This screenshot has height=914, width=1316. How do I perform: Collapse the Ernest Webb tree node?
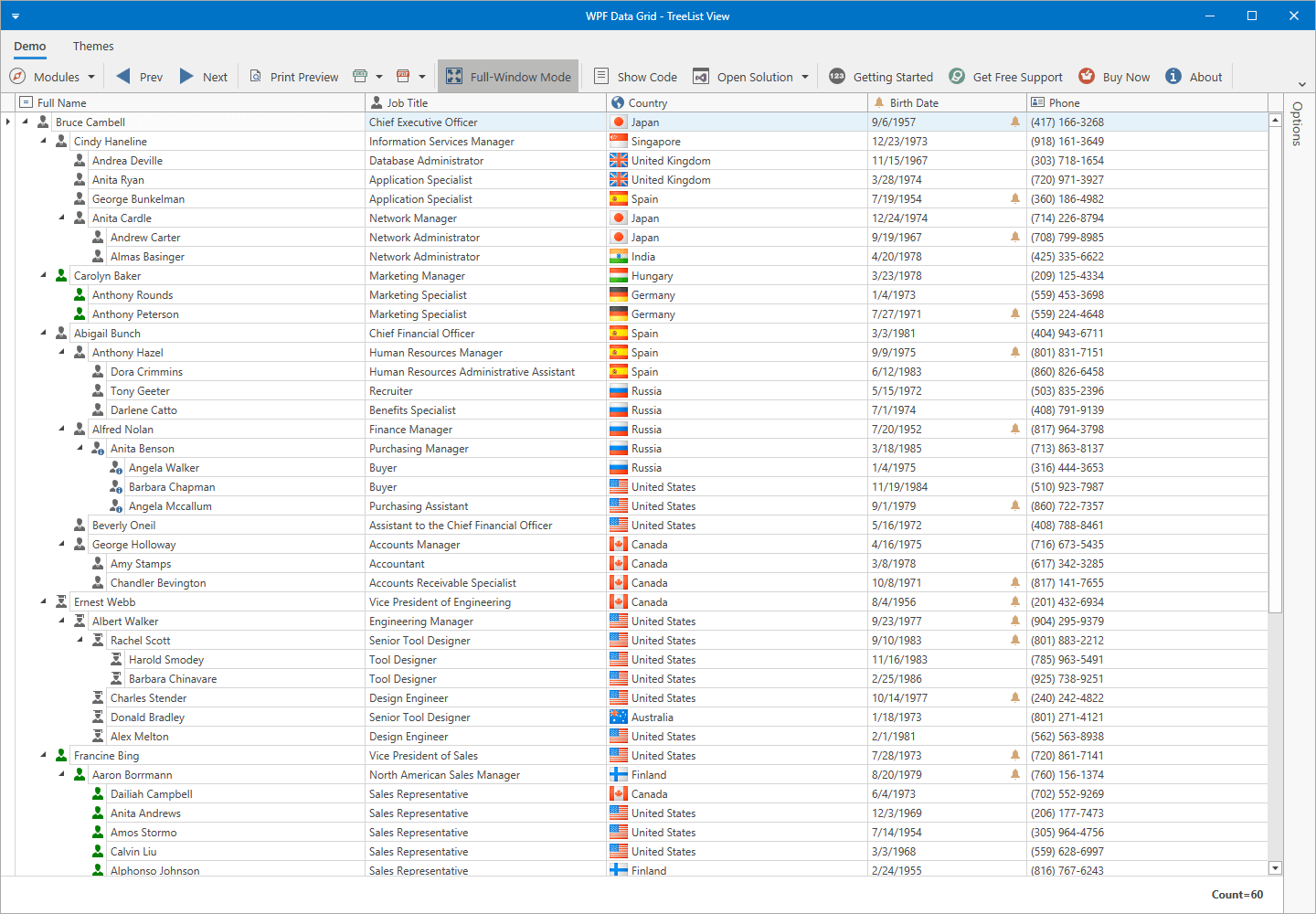pos(43,601)
